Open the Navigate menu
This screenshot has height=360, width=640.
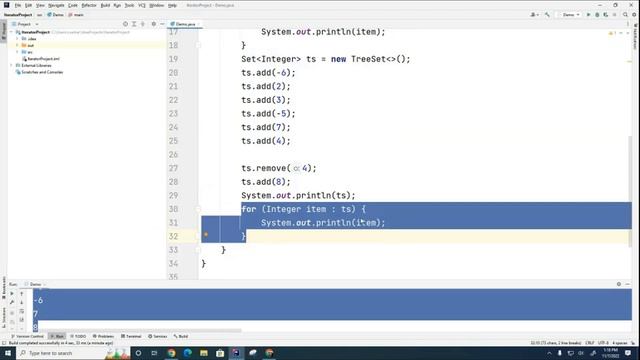point(56,5)
